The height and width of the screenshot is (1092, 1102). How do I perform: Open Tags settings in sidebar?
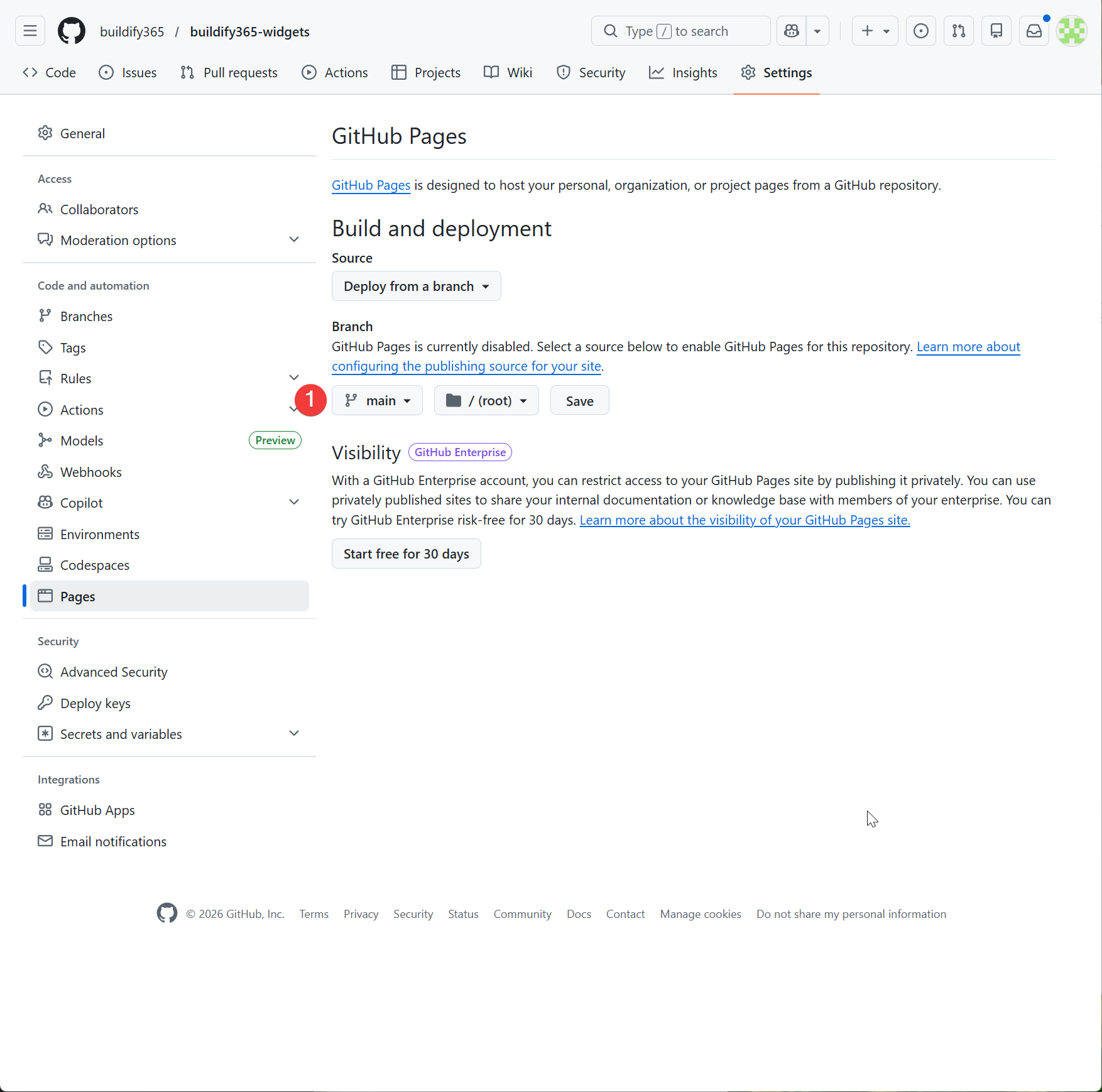170,347
